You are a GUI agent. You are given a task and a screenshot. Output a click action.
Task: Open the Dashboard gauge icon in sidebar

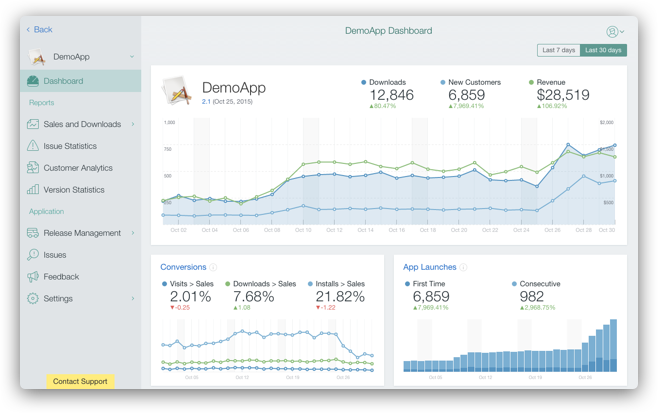pyautogui.click(x=33, y=81)
